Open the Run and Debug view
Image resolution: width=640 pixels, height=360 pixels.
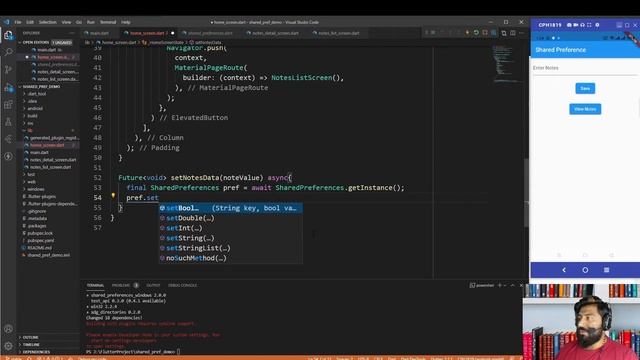tap(8, 87)
